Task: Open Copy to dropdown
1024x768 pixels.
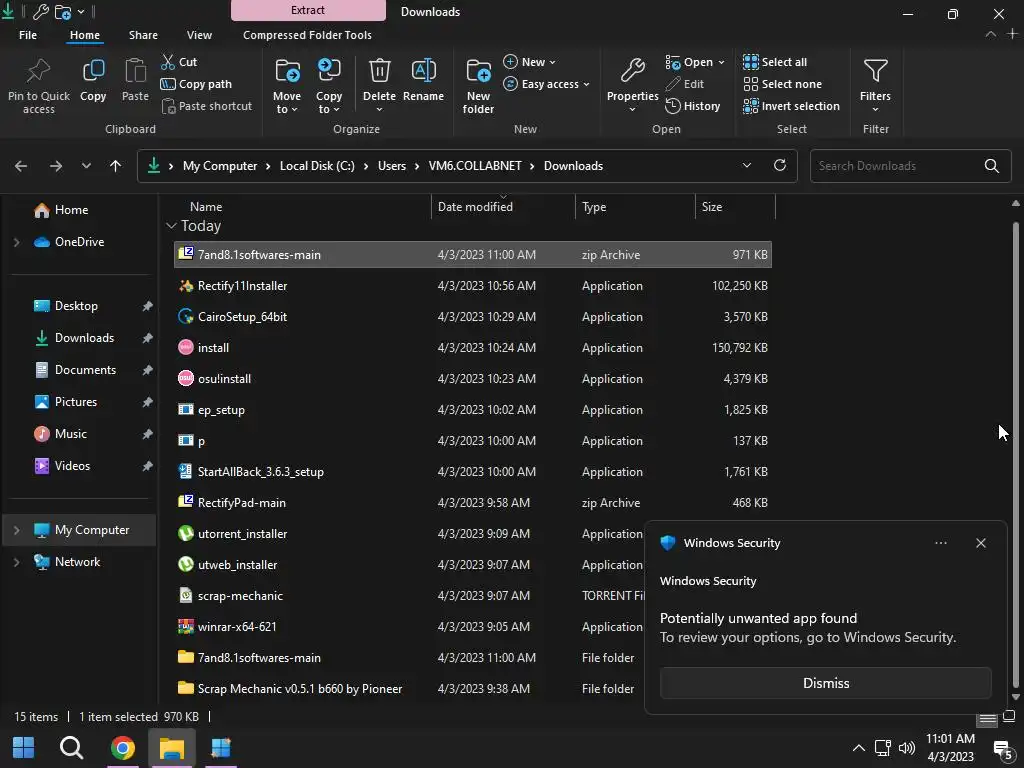Action: click(x=328, y=85)
